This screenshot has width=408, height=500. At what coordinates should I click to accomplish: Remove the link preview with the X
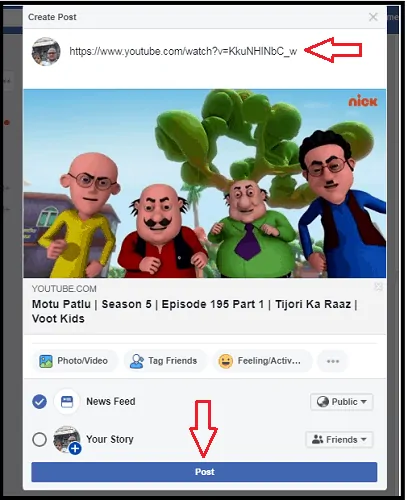pos(378,287)
